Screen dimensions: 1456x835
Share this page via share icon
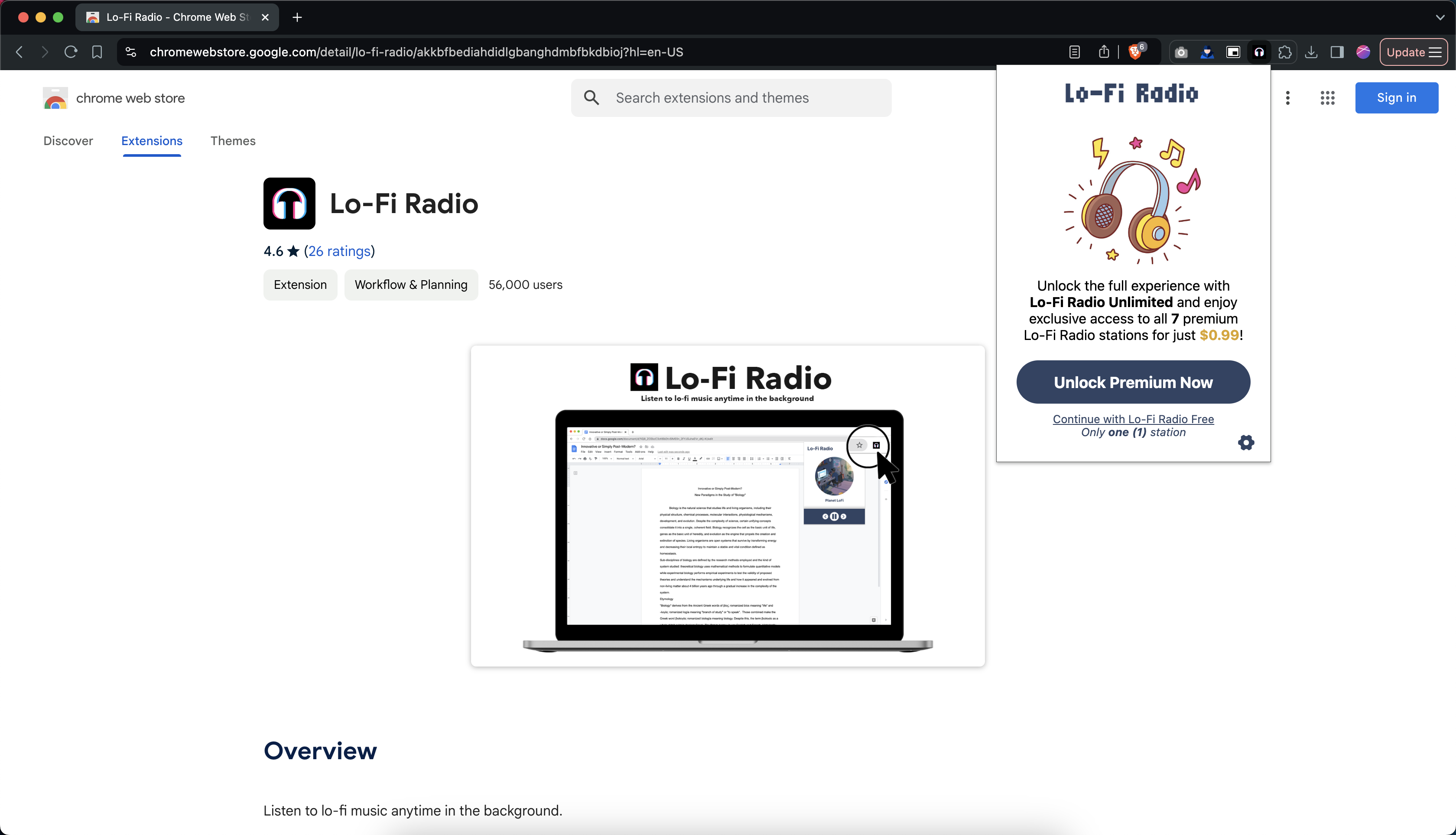(x=1104, y=52)
